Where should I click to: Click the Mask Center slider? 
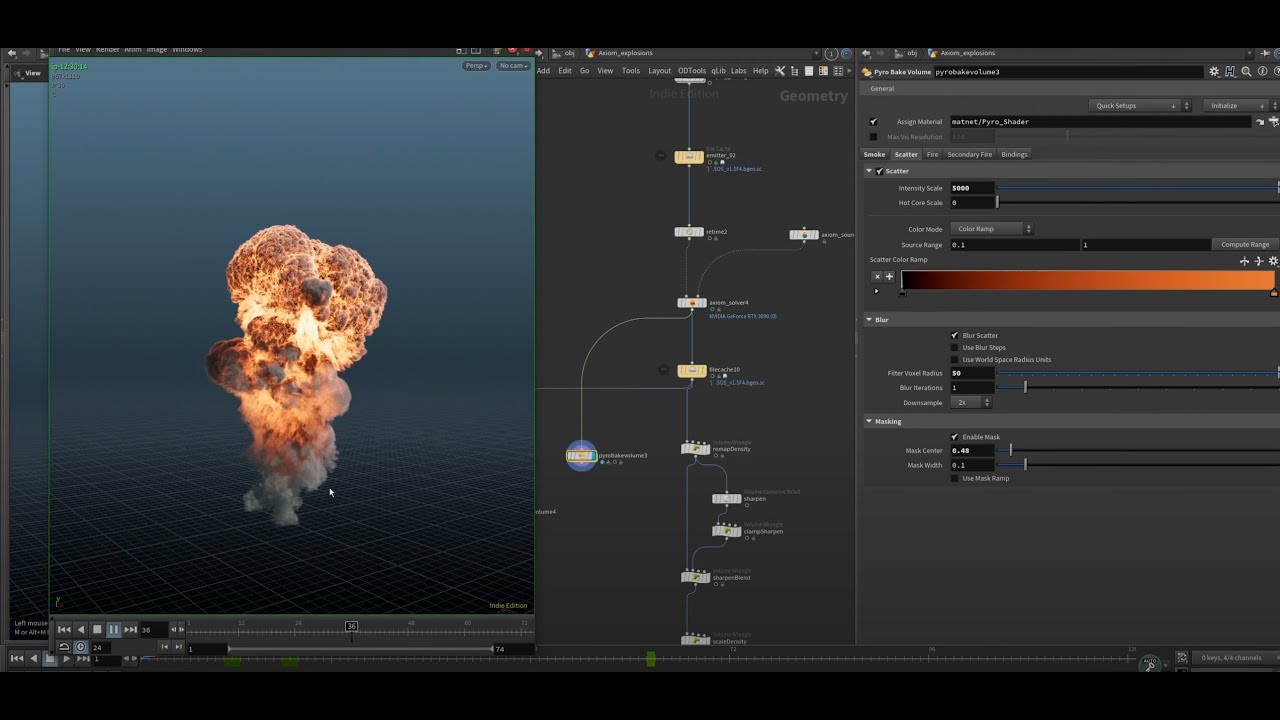coord(1138,451)
